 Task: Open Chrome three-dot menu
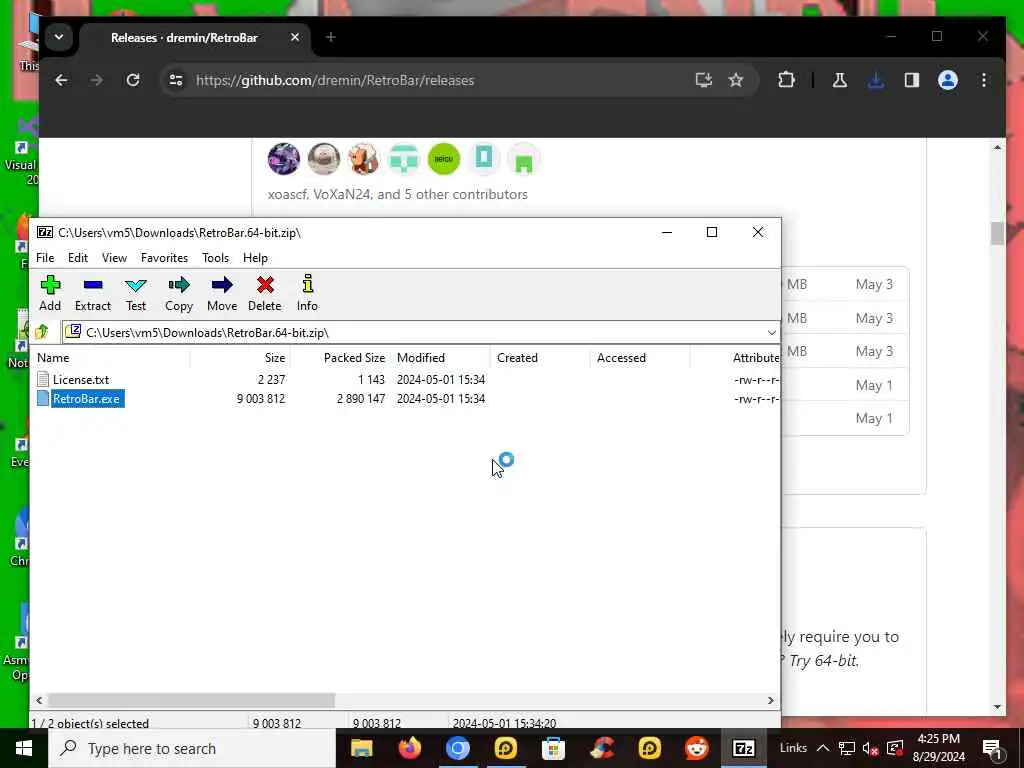(x=984, y=80)
